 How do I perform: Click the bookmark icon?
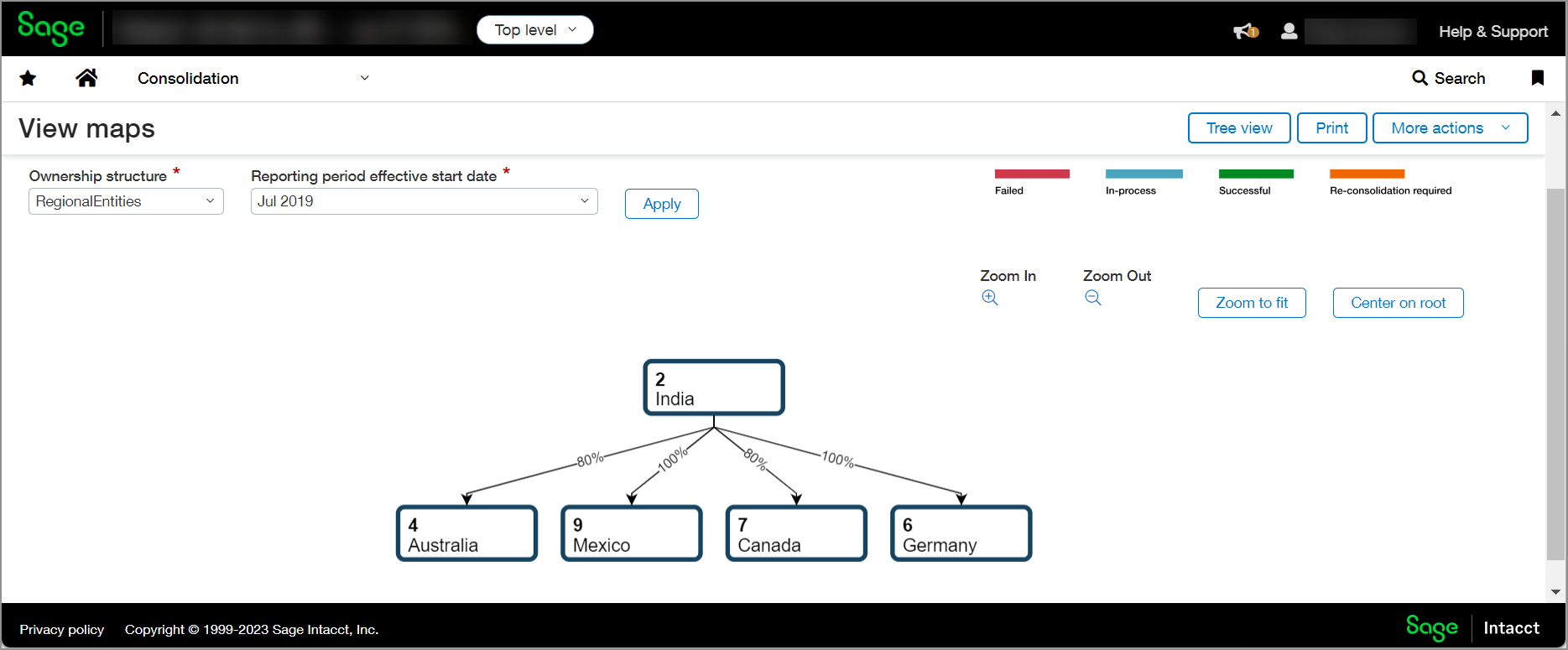[1537, 78]
